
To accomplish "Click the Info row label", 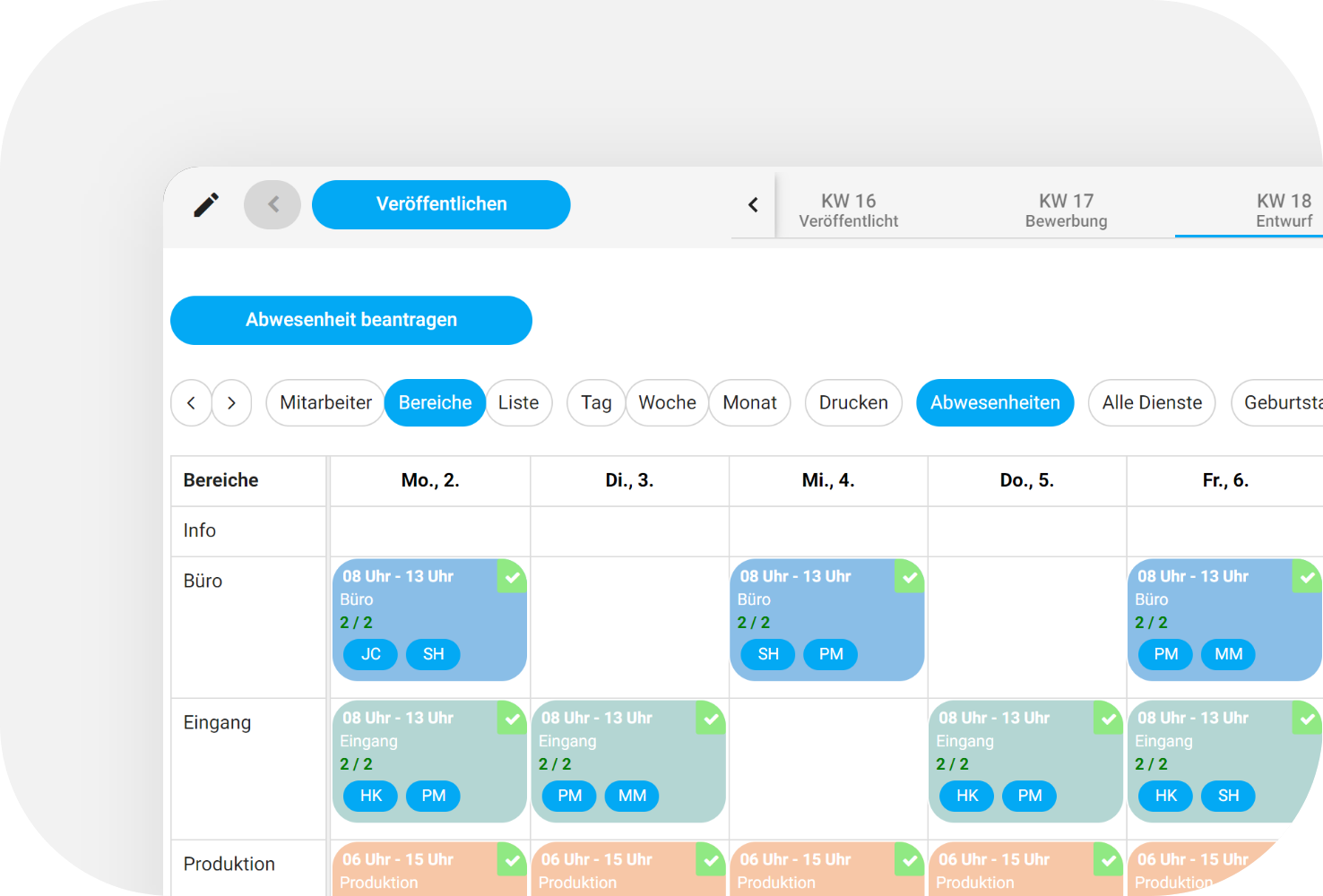I will (x=200, y=530).
